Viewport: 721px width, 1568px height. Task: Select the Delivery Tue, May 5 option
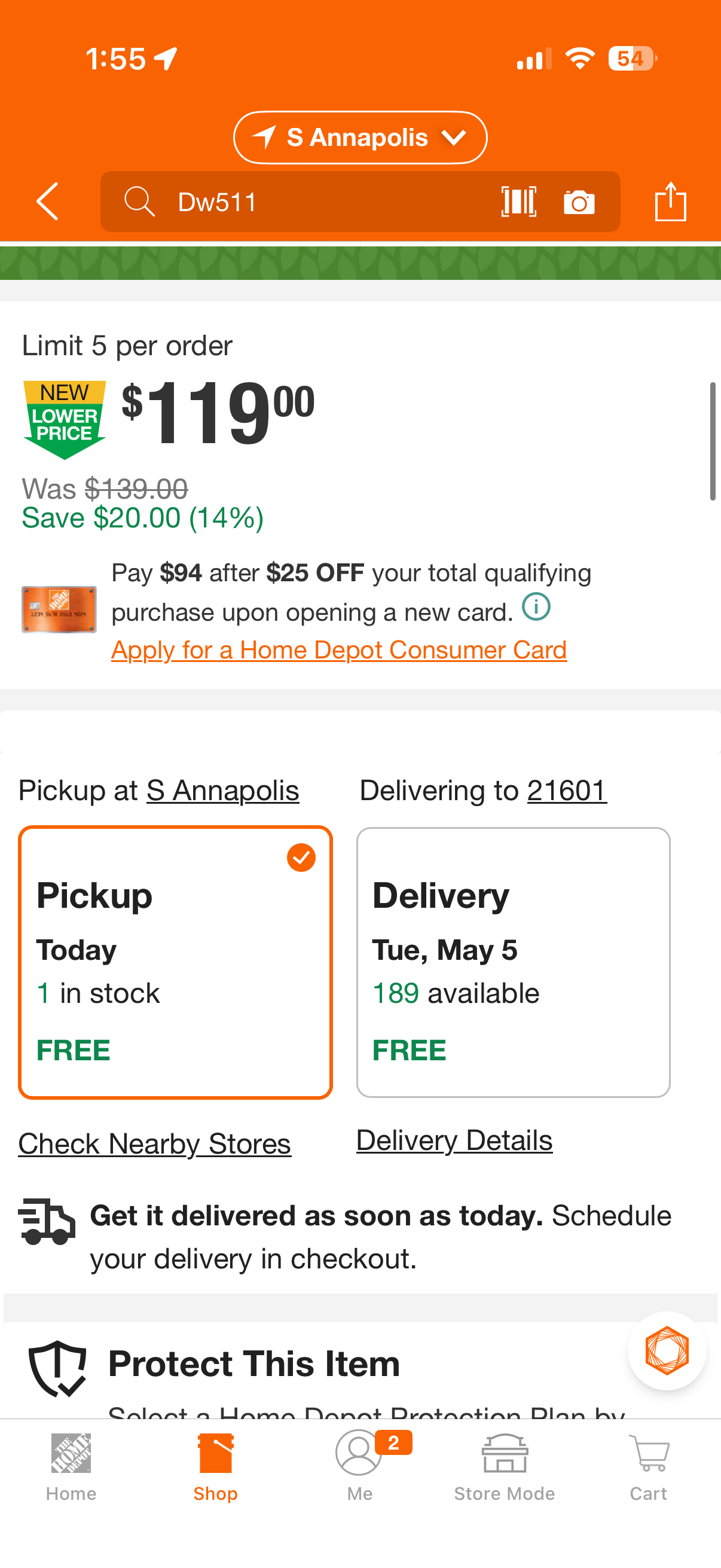click(x=514, y=962)
